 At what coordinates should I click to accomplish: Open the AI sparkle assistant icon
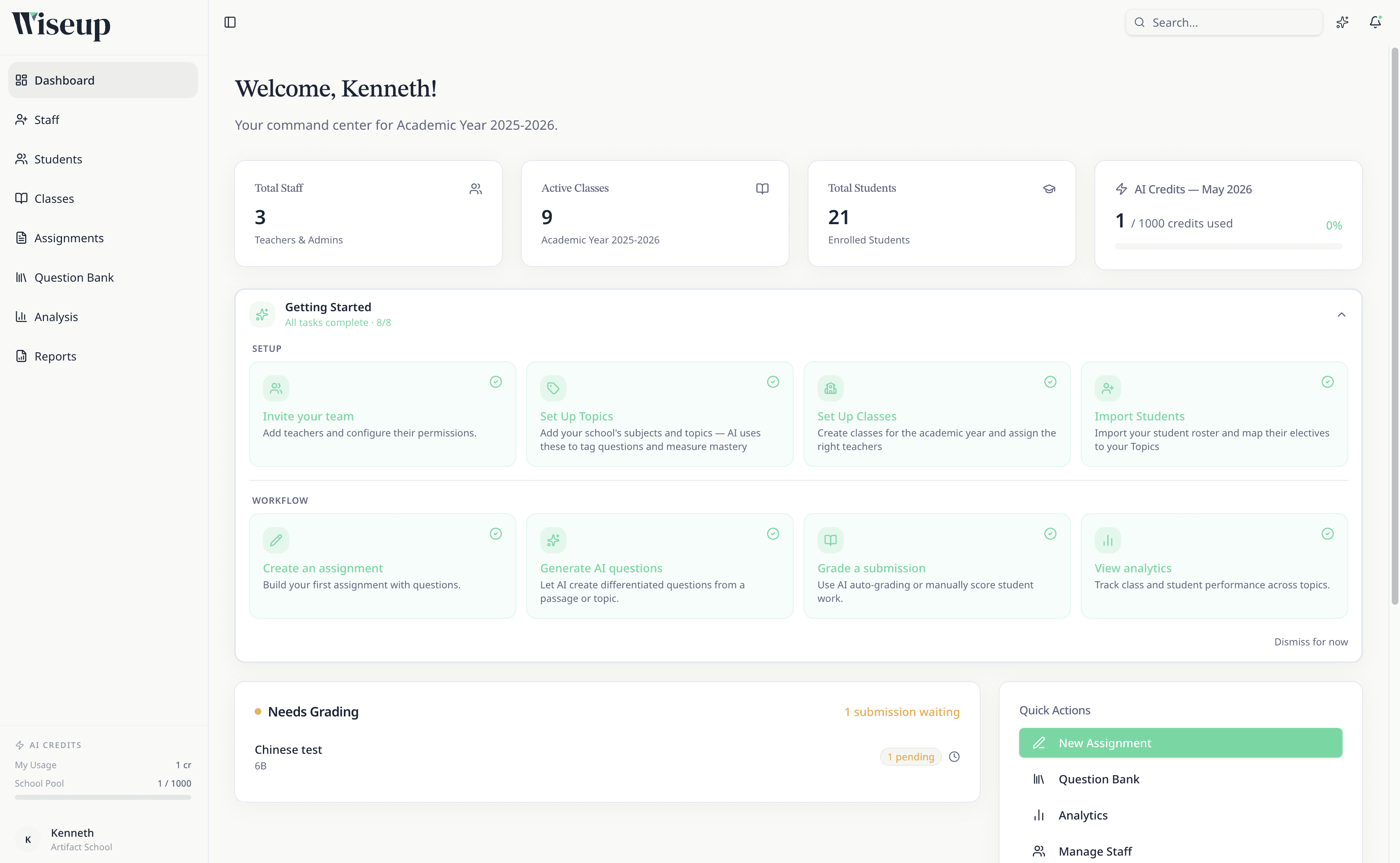pos(1342,22)
